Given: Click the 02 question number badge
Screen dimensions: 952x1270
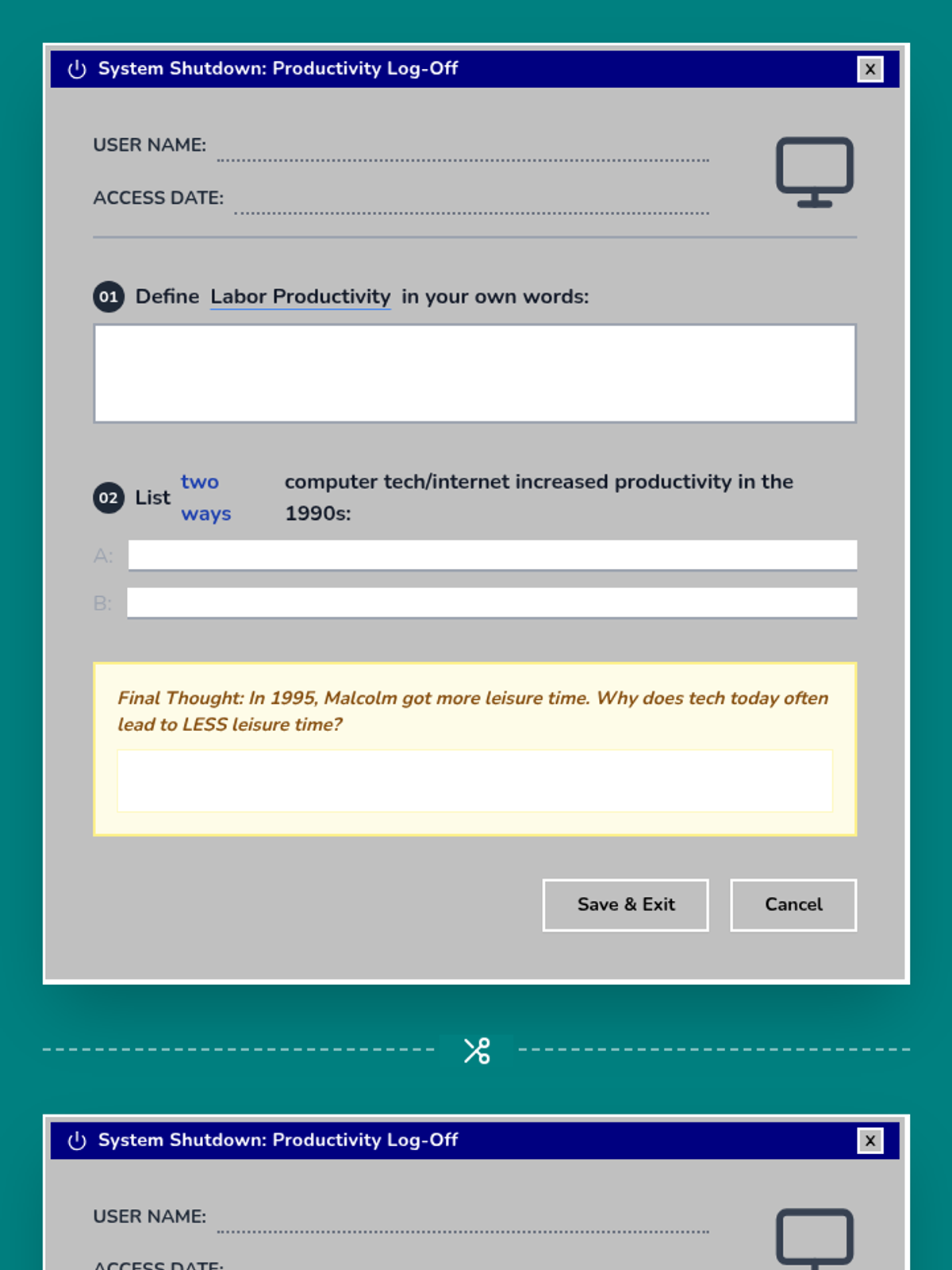Looking at the screenshot, I should [109, 498].
